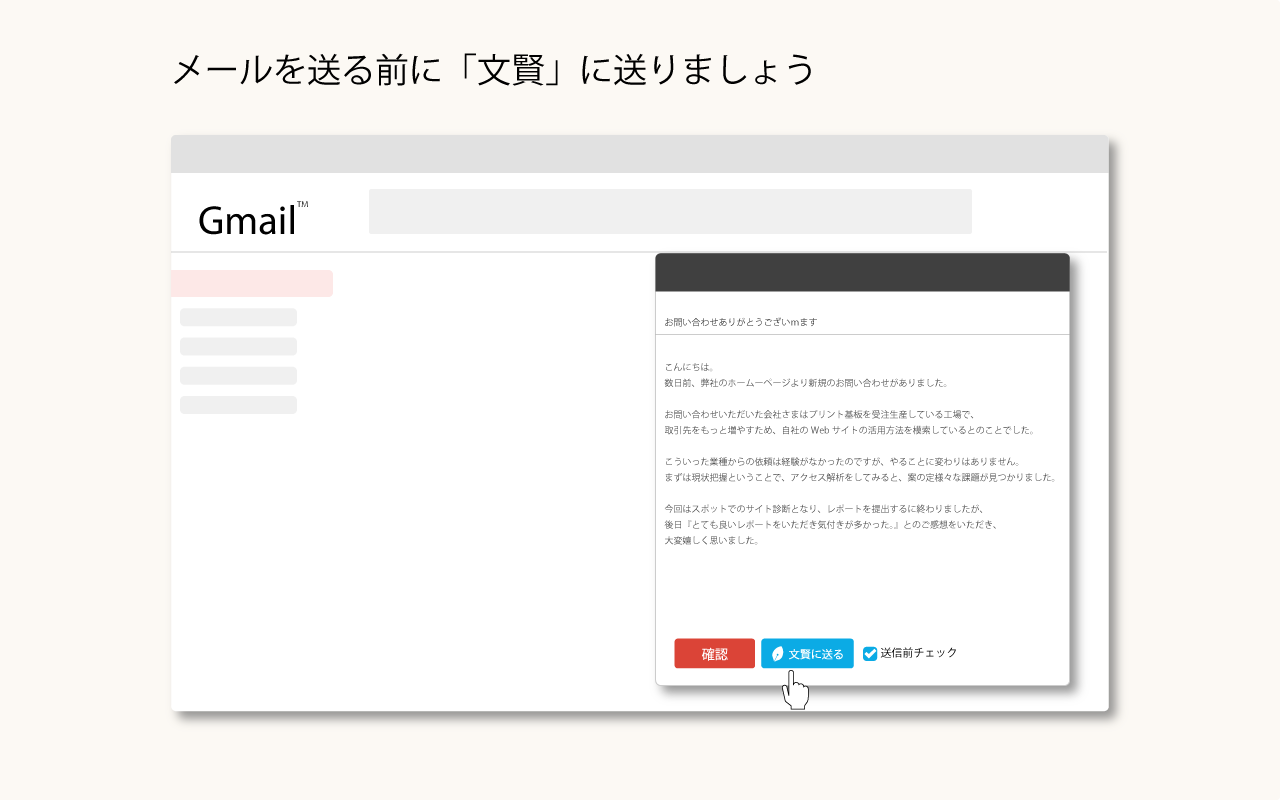Viewport: 1280px width, 800px height.
Task: Collapse the dark header of the compose popup
Action: click(x=862, y=270)
